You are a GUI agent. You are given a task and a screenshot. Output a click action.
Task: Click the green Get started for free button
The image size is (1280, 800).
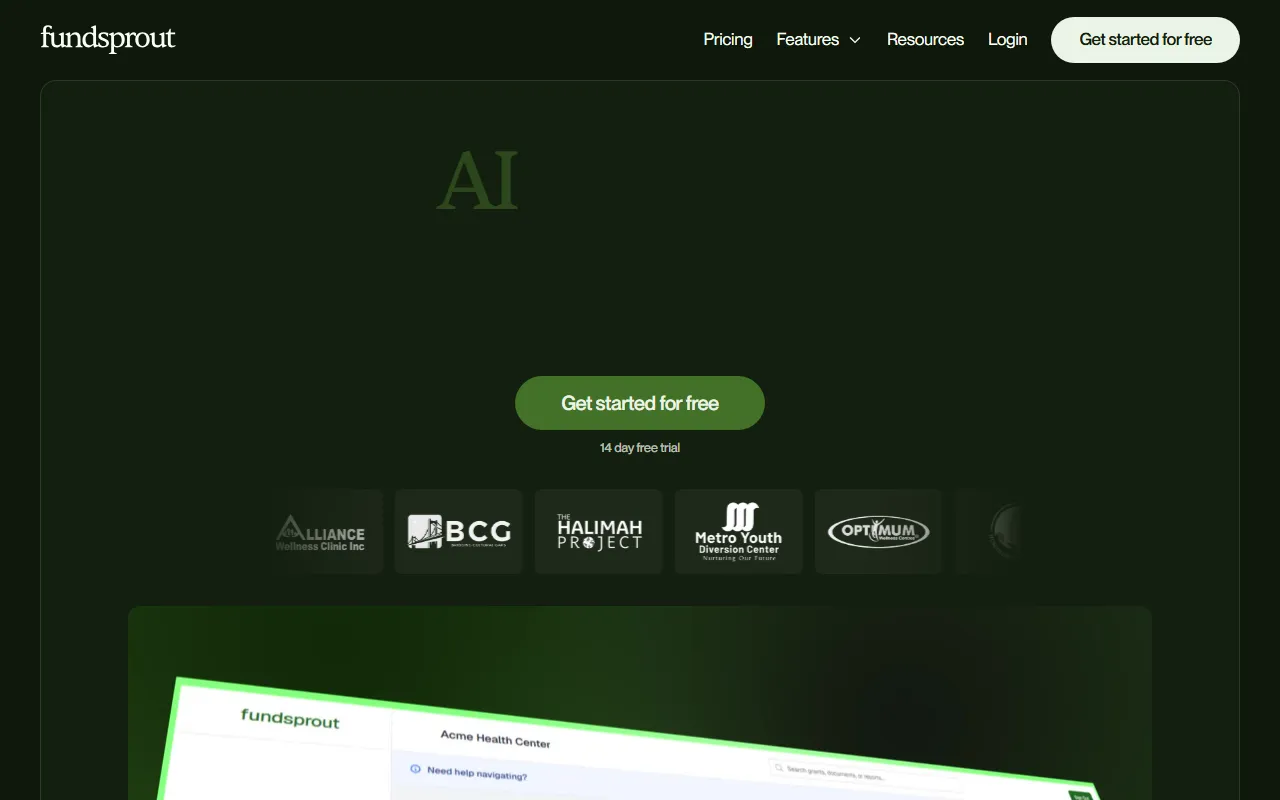(x=640, y=403)
